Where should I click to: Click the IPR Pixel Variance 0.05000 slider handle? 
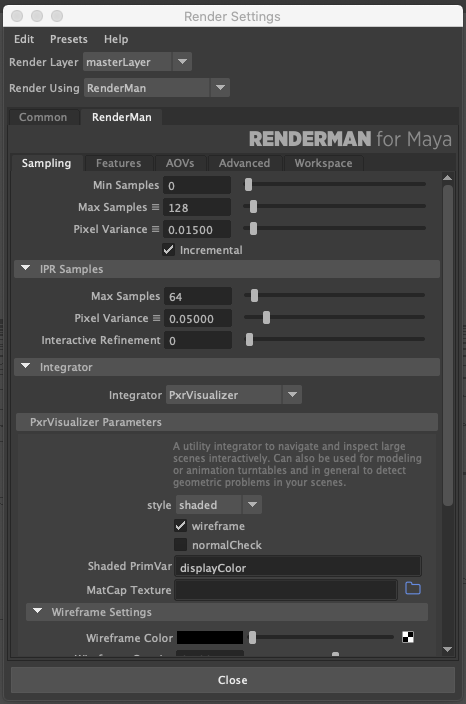(x=266, y=317)
